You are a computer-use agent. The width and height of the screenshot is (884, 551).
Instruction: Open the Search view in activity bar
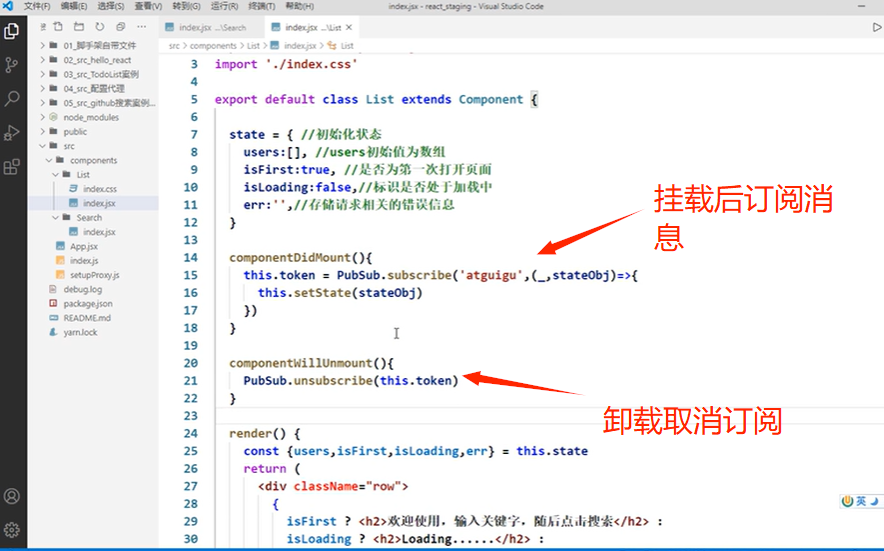[11, 99]
